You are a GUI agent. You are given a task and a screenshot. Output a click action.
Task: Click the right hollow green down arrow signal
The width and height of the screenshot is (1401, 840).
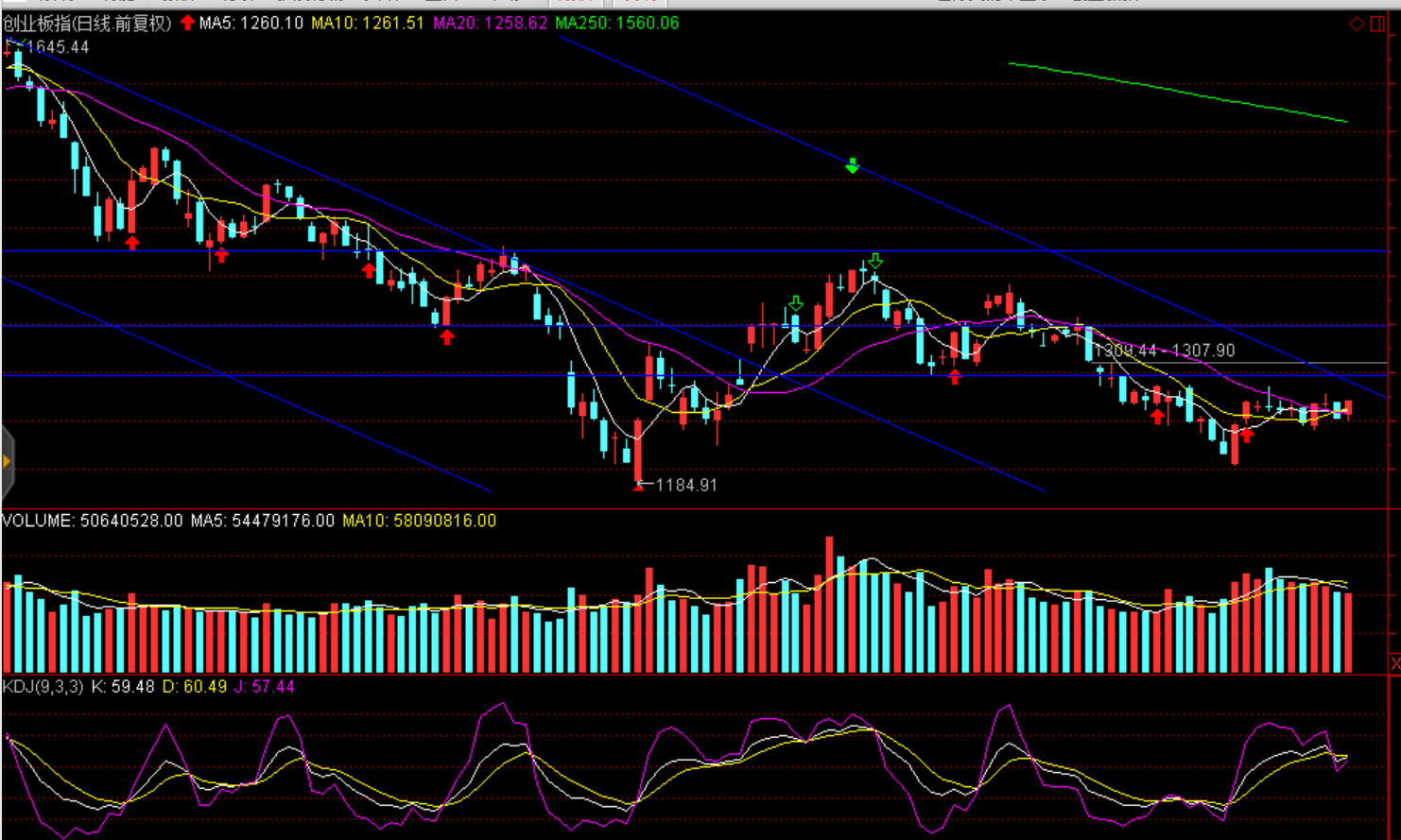tap(875, 261)
